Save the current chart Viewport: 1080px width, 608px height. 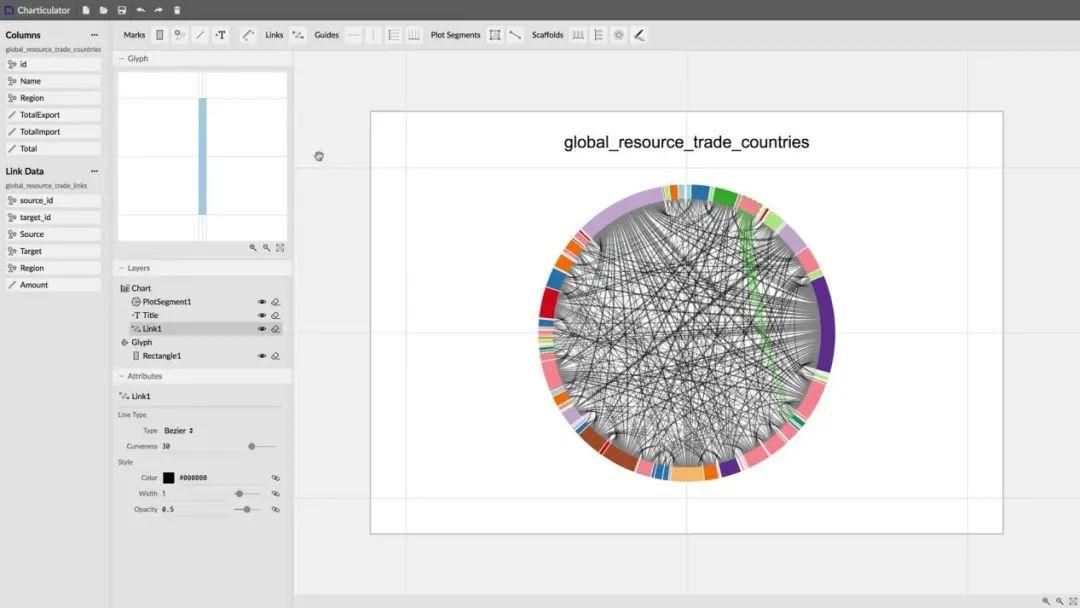pos(122,10)
